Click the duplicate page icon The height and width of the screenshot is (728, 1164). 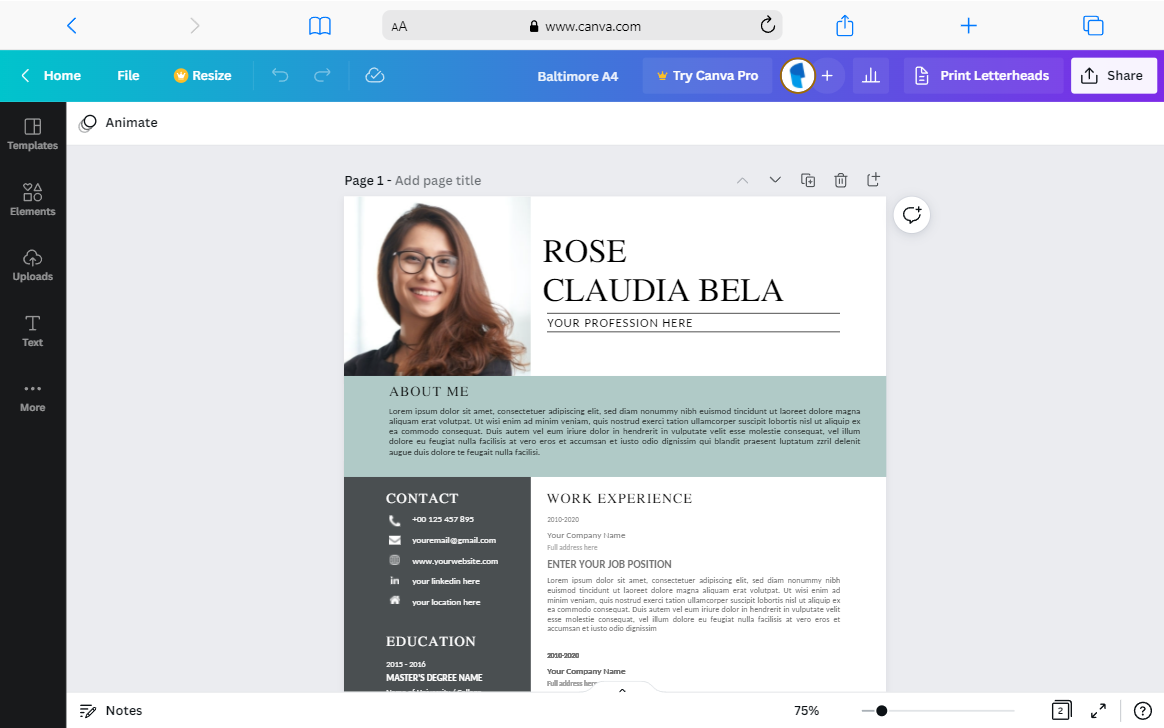point(808,180)
